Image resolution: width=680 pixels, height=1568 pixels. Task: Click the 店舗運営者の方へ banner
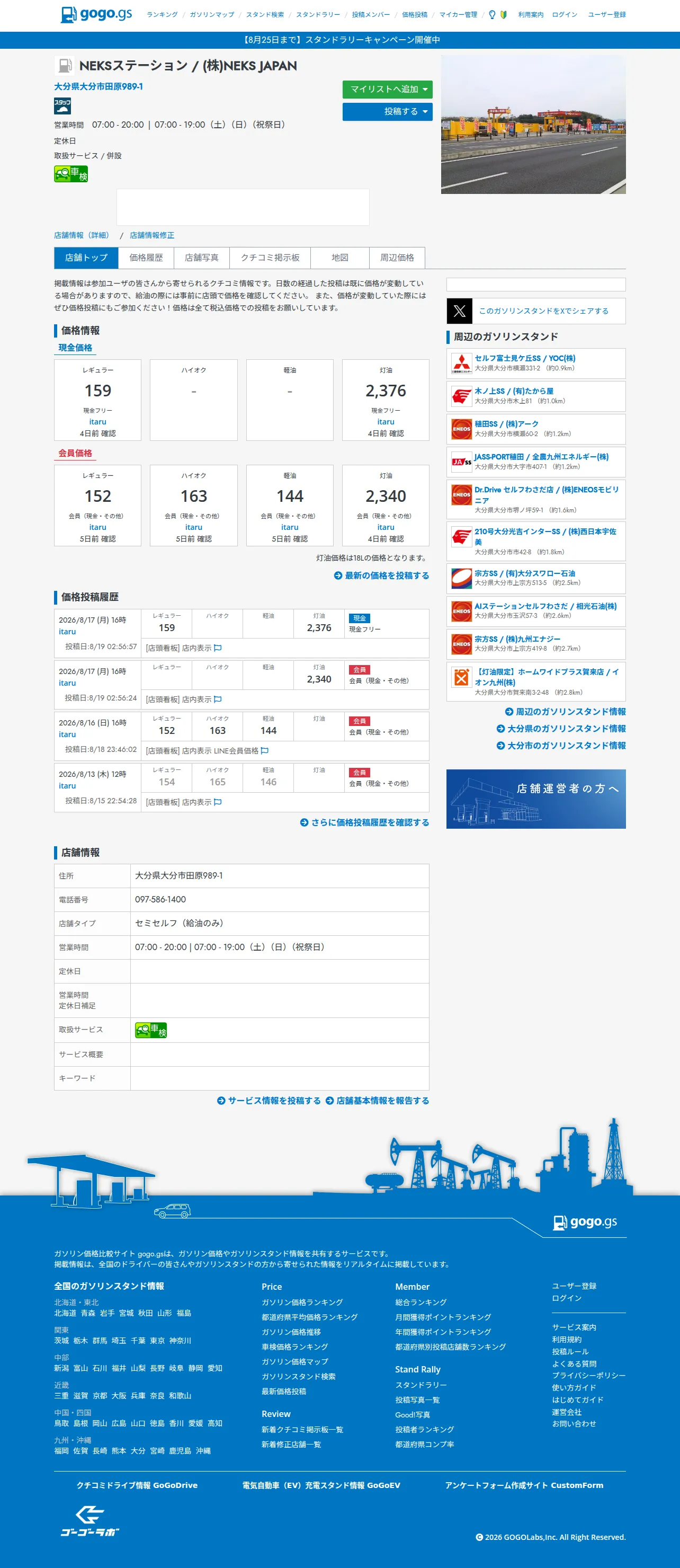tap(536, 799)
